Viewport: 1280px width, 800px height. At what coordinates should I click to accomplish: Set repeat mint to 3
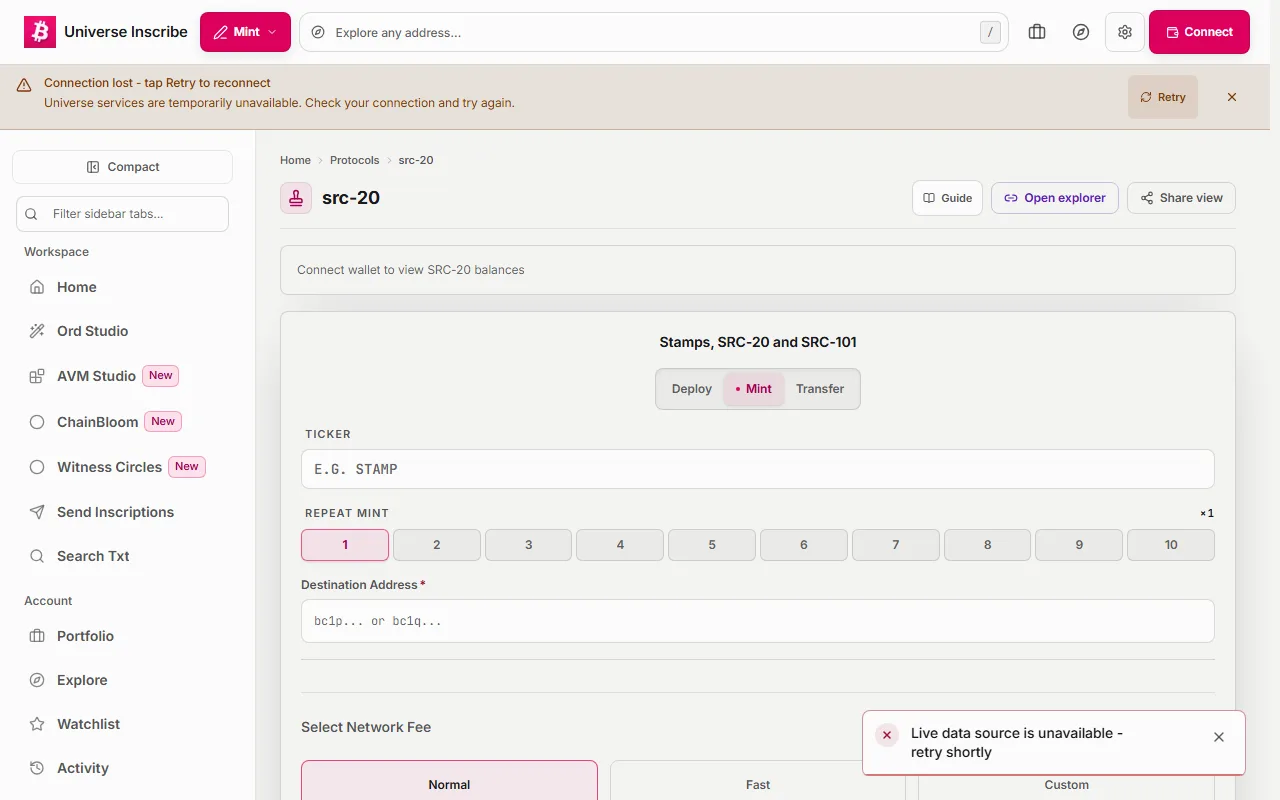coord(529,545)
